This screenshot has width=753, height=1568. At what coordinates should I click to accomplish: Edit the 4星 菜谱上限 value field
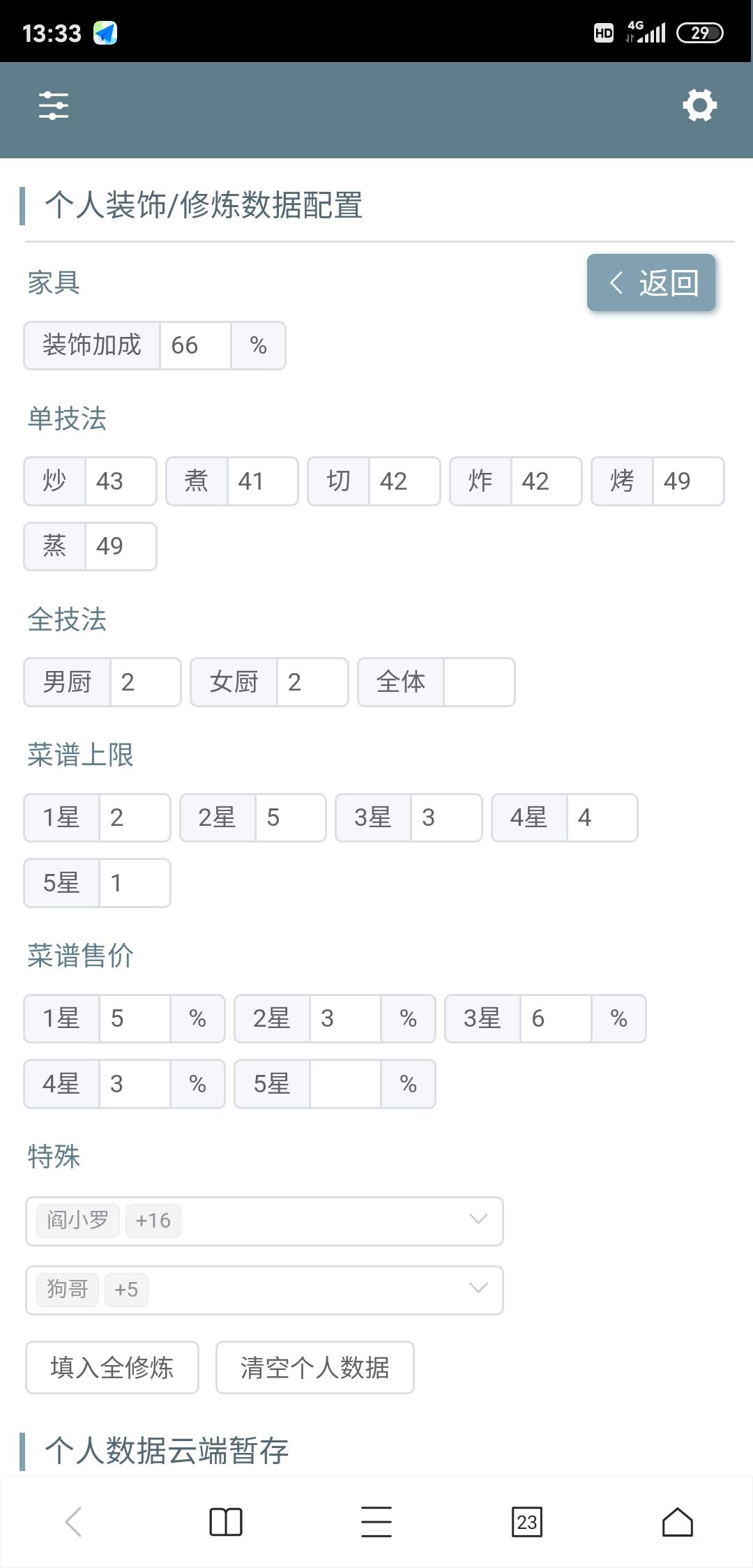[x=602, y=817]
